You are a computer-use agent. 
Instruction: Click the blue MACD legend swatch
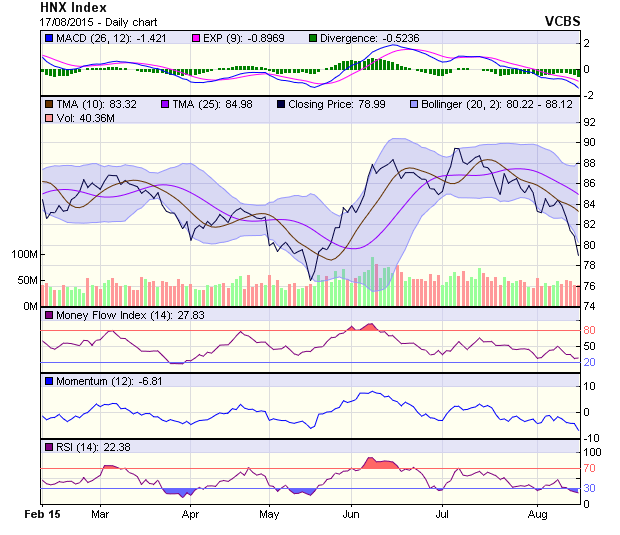[49, 38]
